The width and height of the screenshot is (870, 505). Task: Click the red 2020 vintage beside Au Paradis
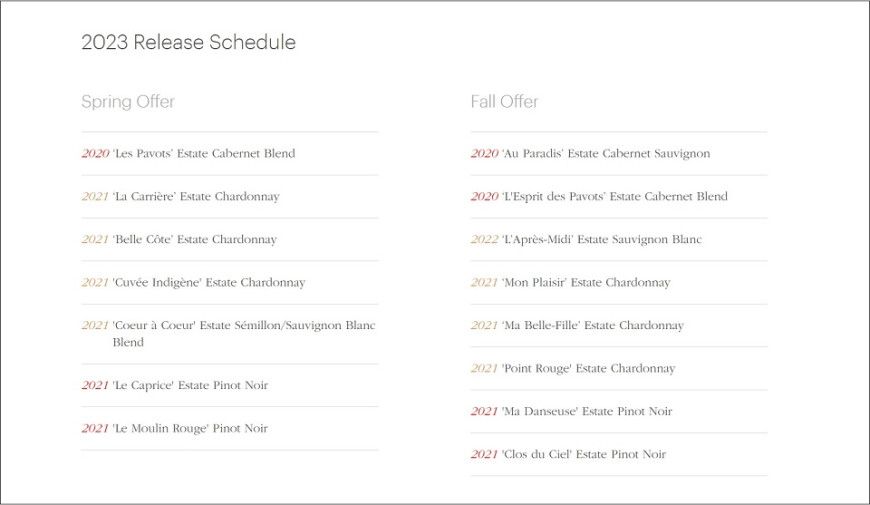484,154
